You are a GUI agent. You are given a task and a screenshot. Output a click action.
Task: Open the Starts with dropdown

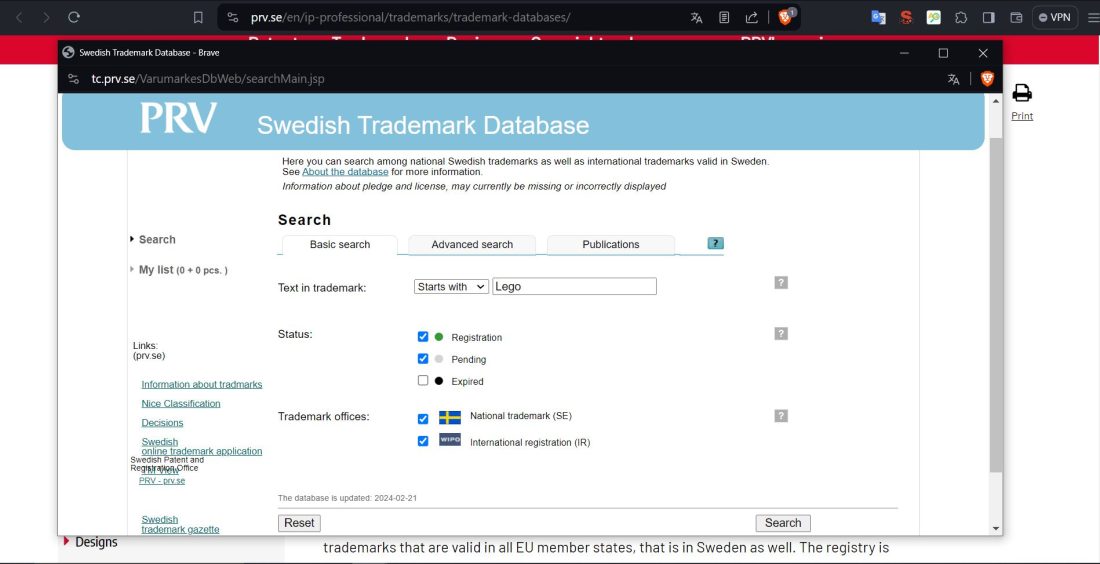click(x=451, y=286)
